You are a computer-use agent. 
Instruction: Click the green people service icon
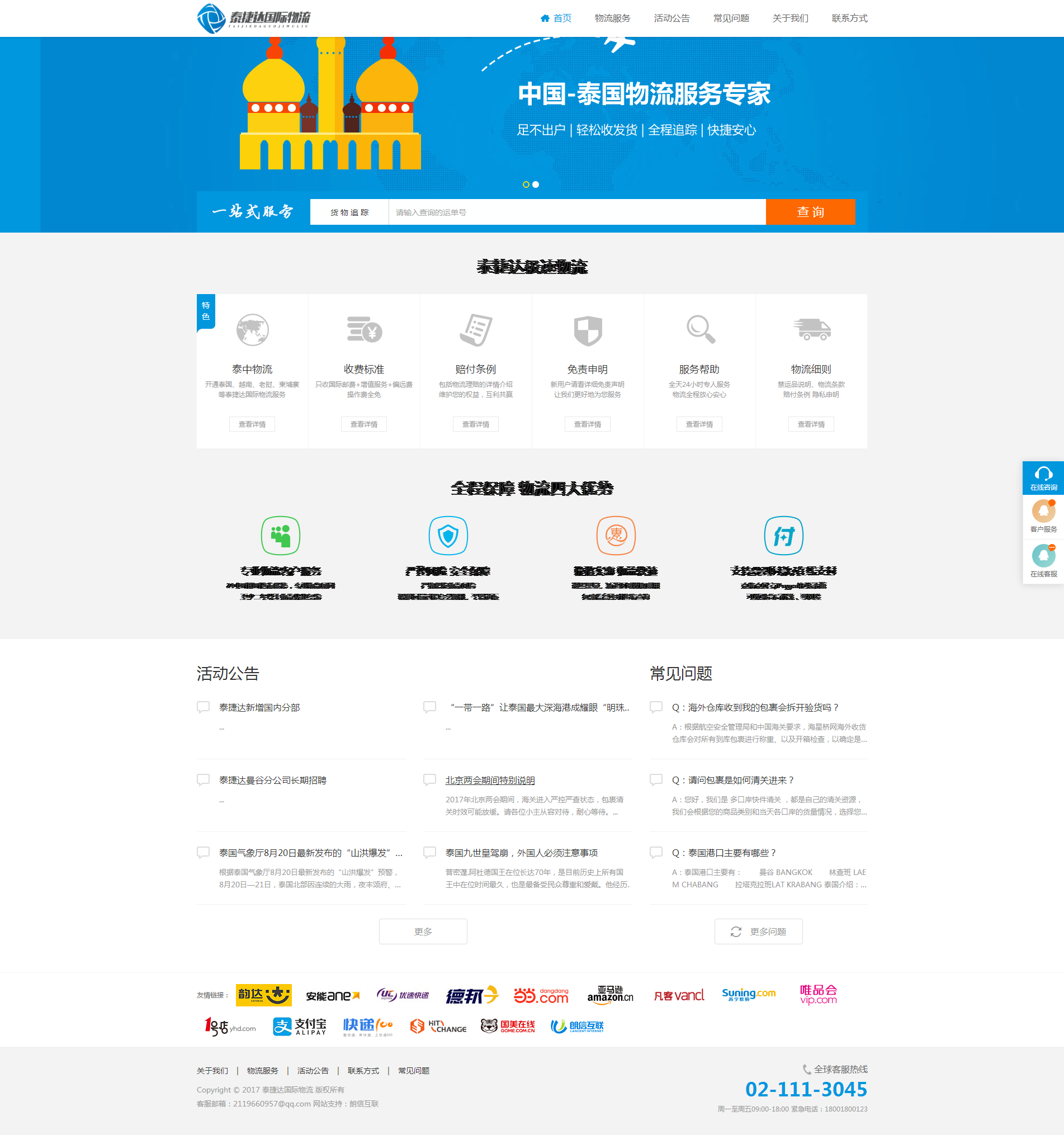pyautogui.click(x=280, y=536)
